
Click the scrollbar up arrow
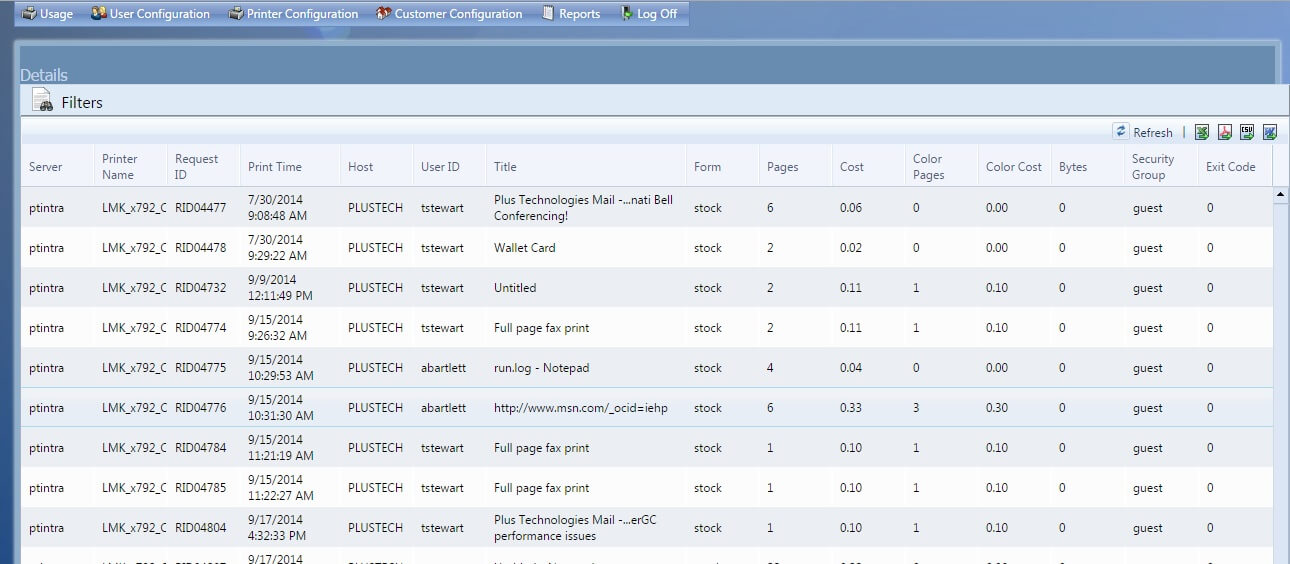pos(1280,195)
